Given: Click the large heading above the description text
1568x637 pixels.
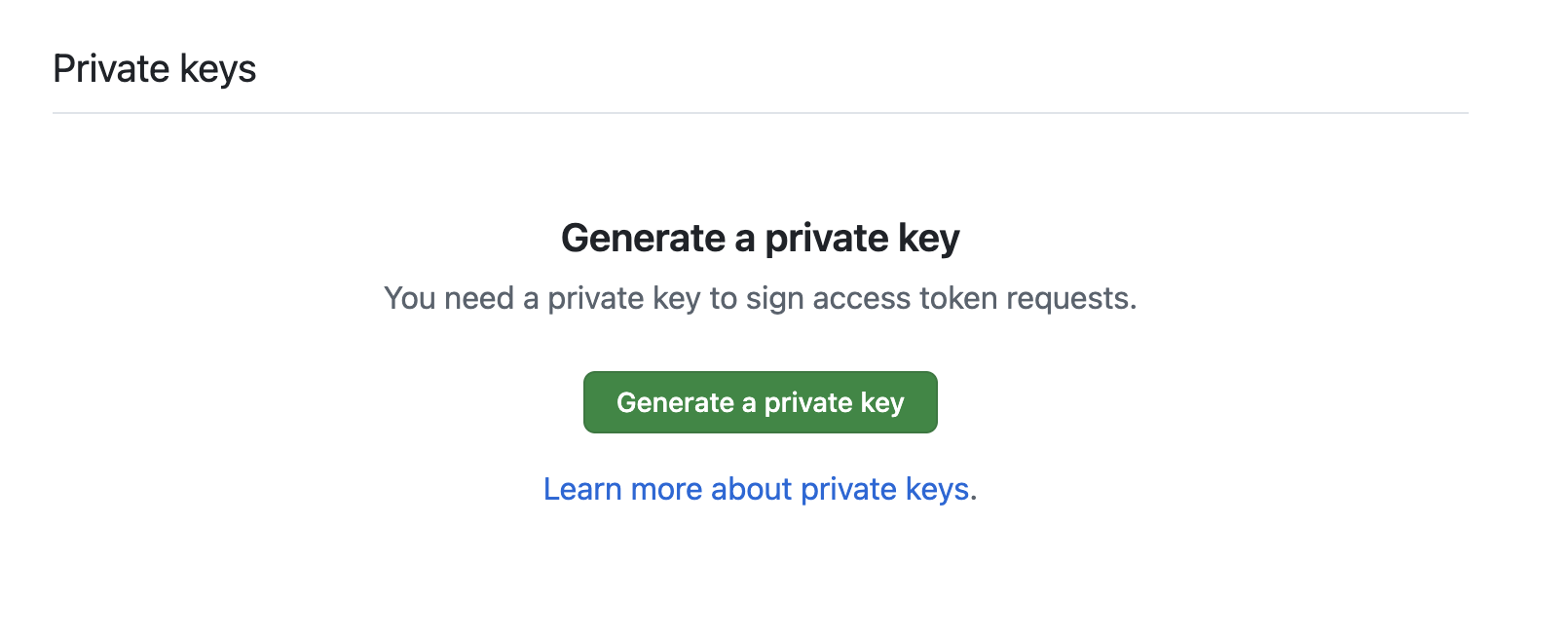Looking at the screenshot, I should click(x=760, y=239).
